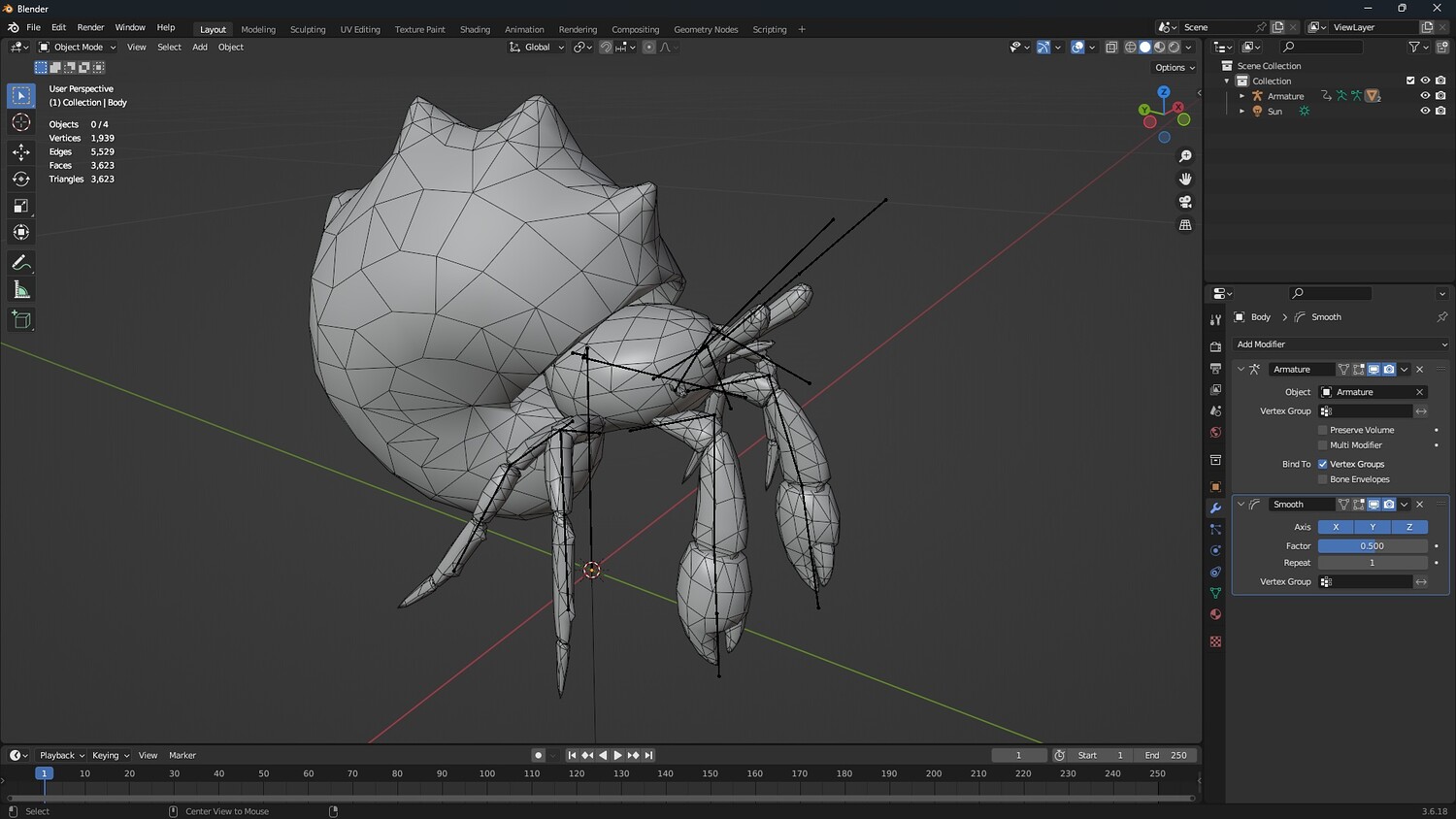Switch to orthographic grid view icon

click(x=1185, y=225)
